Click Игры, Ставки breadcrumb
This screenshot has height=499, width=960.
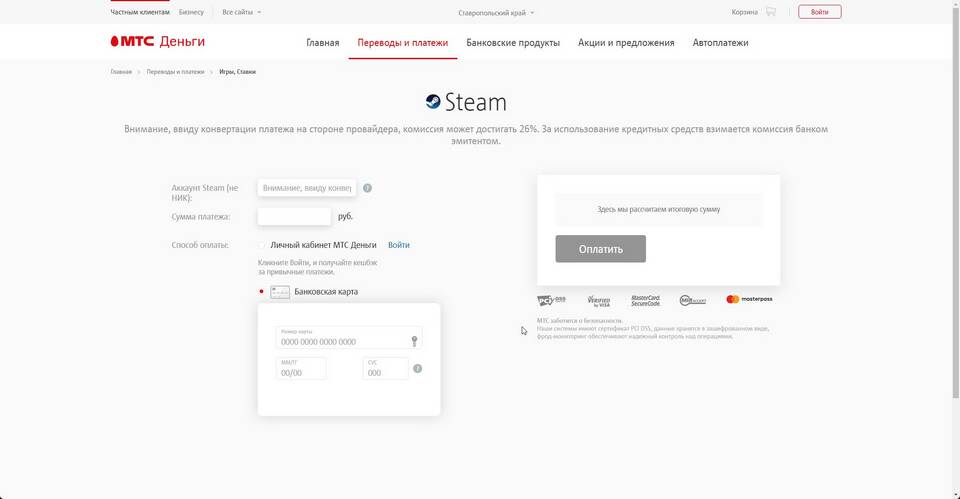tap(238, 72)
